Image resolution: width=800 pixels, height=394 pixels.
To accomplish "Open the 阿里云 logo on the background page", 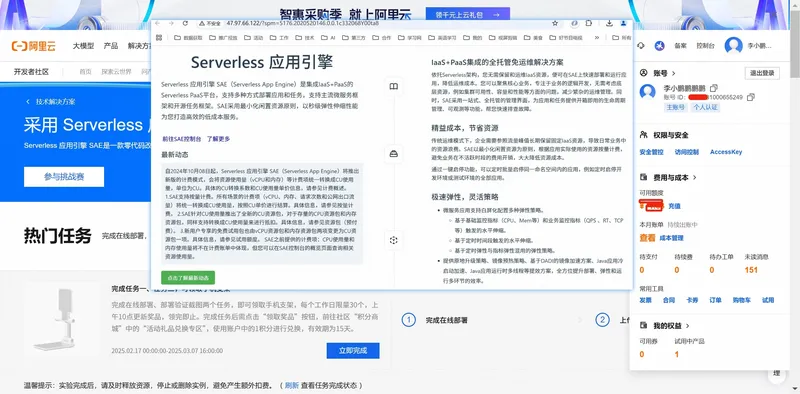I will click(x=33, y=46).
